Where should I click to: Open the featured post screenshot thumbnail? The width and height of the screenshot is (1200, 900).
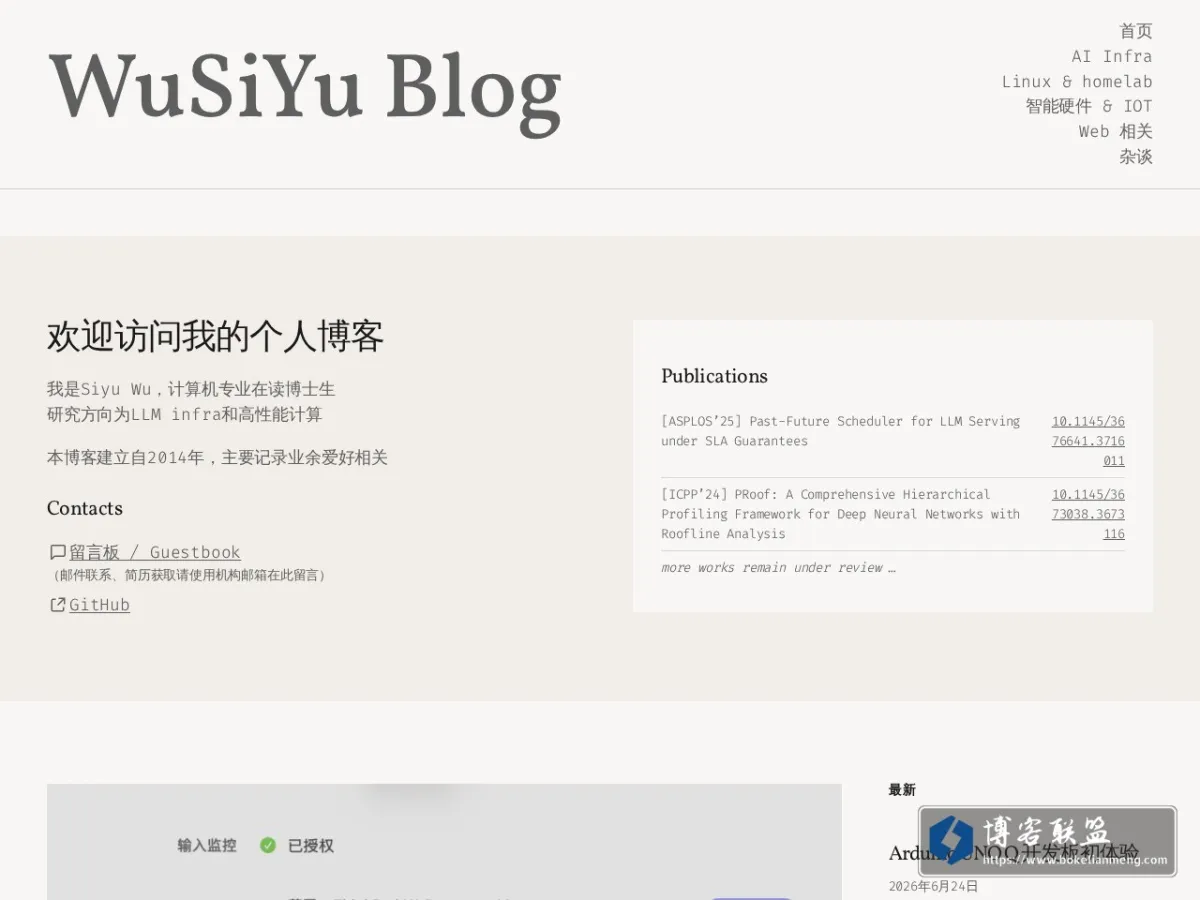pyautogui.click(x=444, y=841)
